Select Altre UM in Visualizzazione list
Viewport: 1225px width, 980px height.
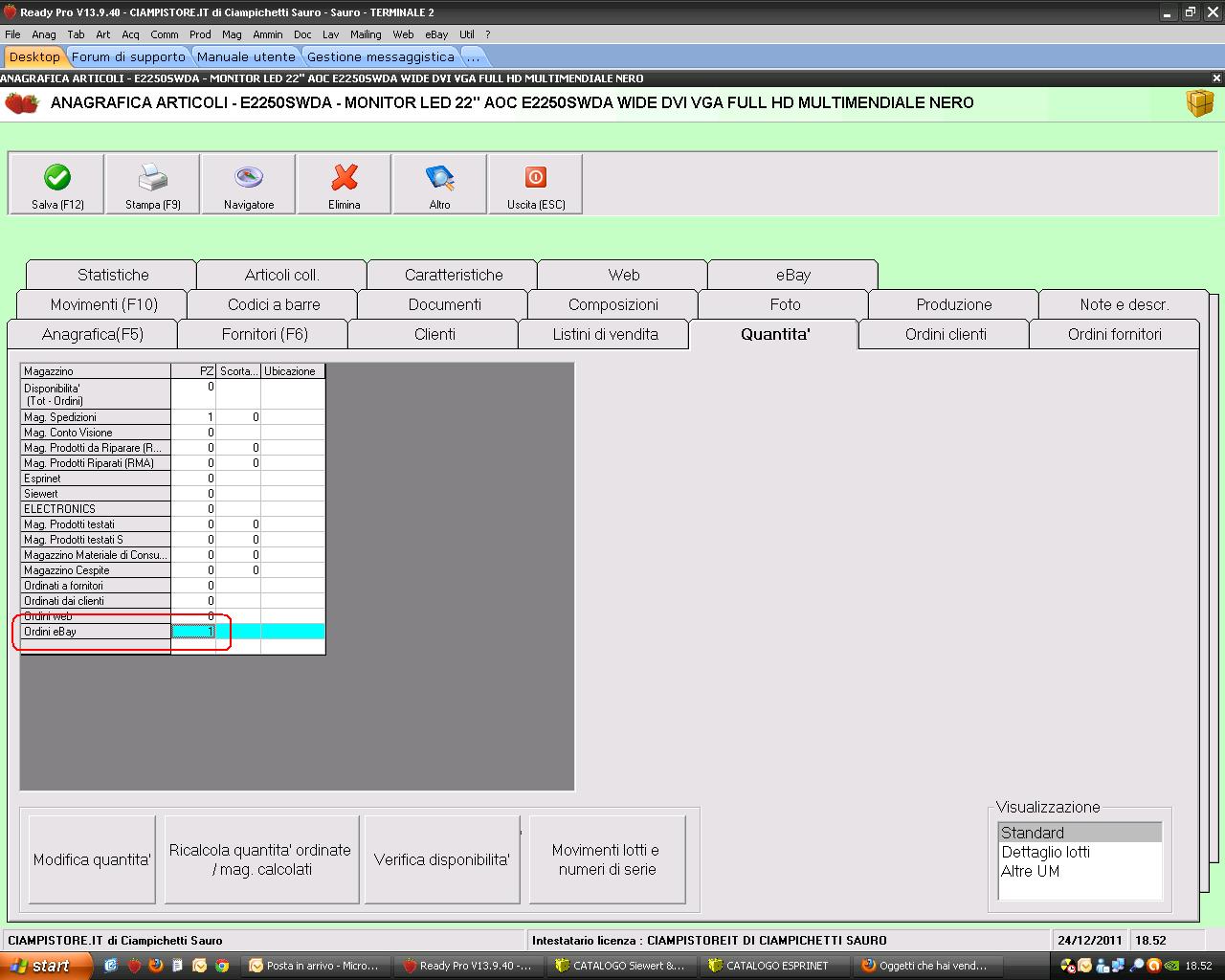coord(1030,871)
